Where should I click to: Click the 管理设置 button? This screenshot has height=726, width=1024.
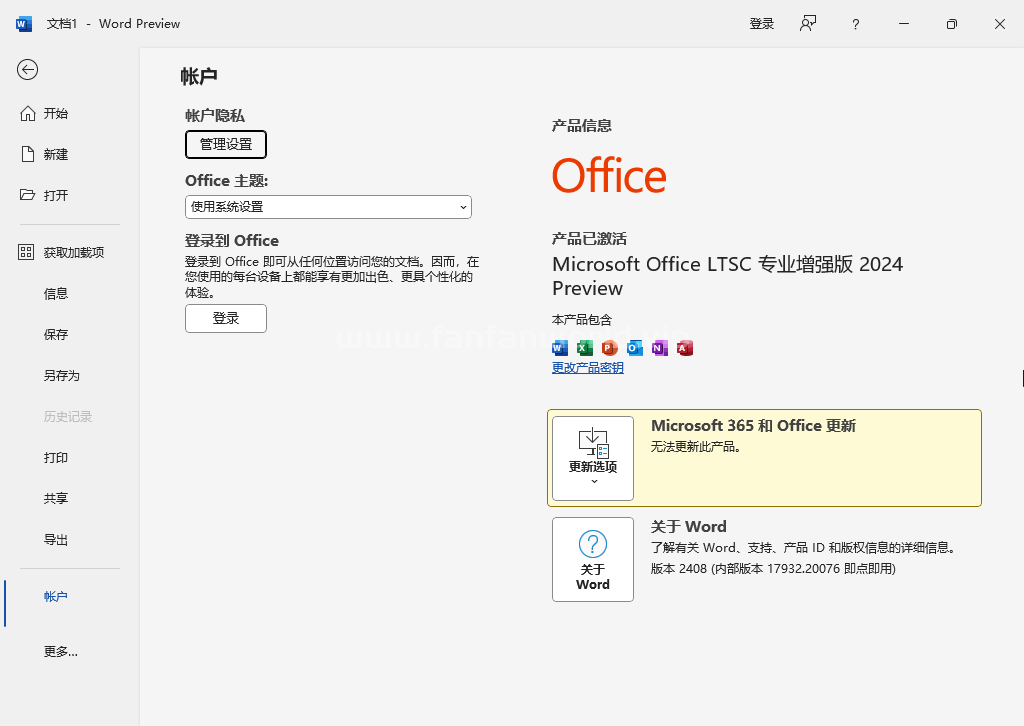point(226,144)
